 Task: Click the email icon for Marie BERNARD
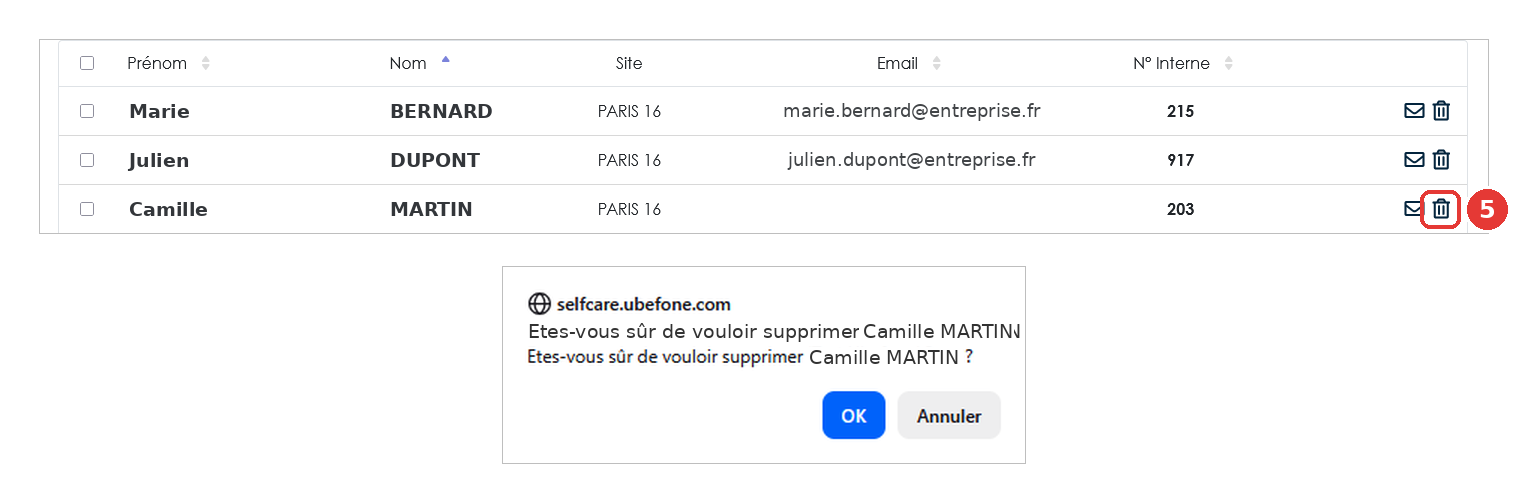point(1414,111)
